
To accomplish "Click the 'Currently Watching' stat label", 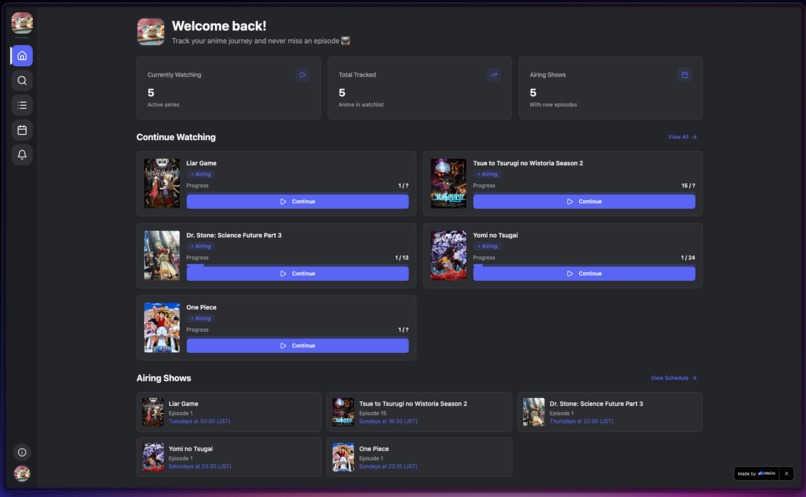I will tap(174, 75).
